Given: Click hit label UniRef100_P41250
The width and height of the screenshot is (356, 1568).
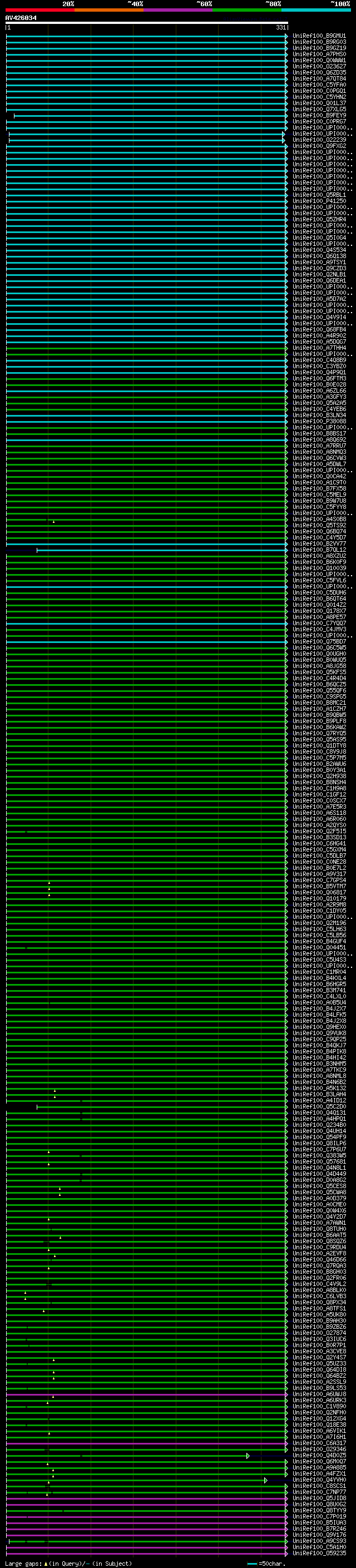Looking at the screenshot, I should [319, 201].
